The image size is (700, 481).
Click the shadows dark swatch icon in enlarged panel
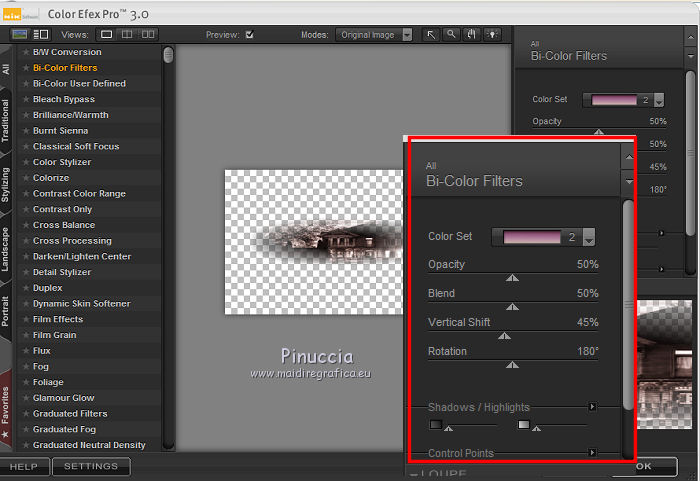[x=436, y=424]
